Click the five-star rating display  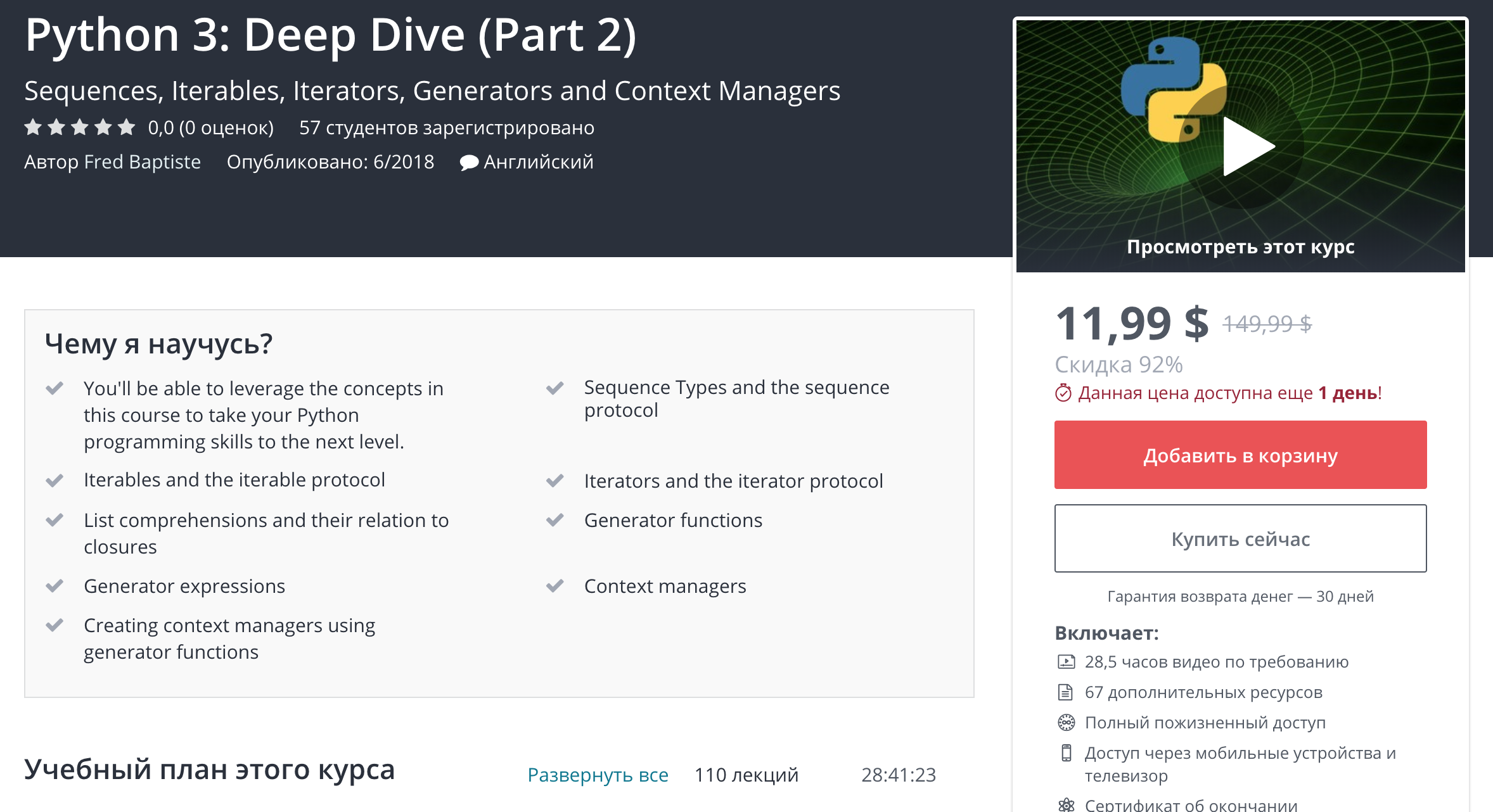(80, 128)
